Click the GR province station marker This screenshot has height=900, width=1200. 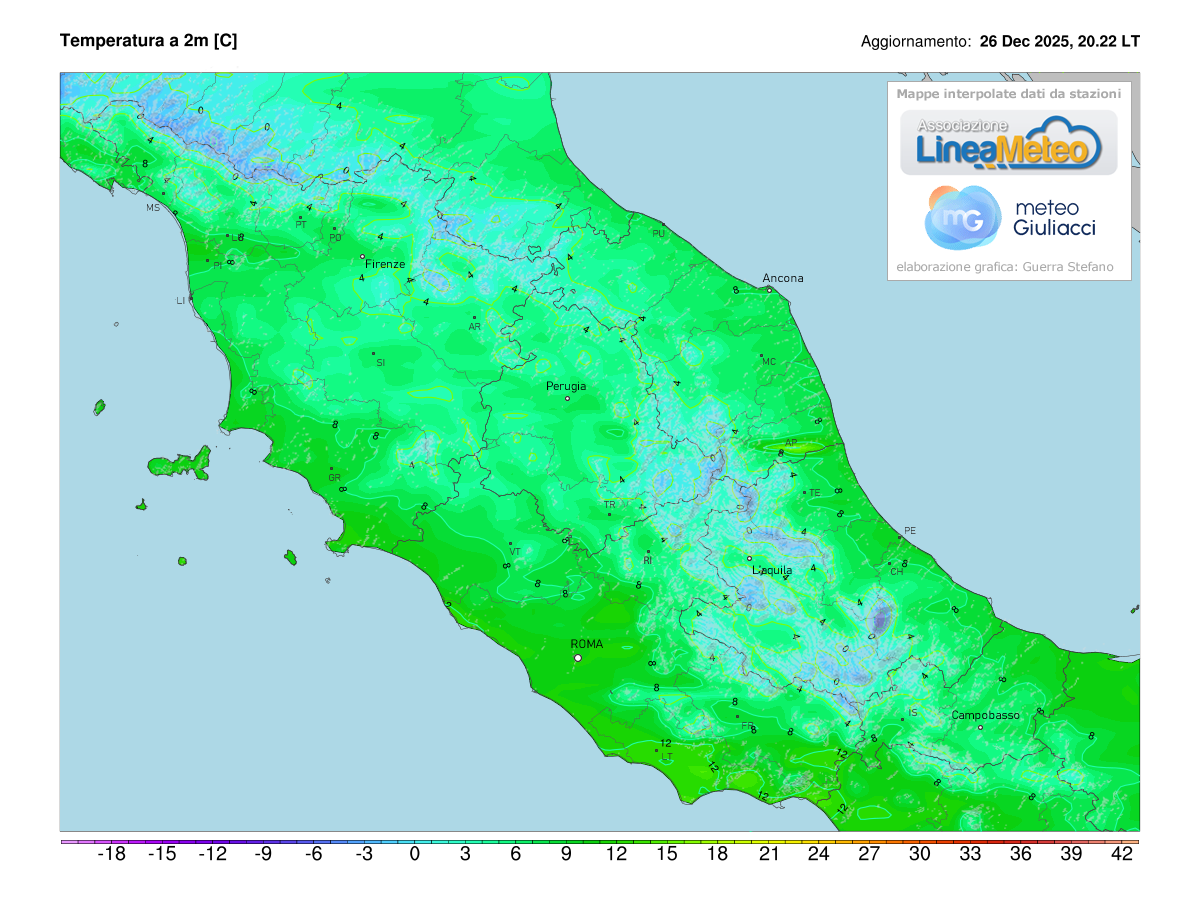point(331,469)
